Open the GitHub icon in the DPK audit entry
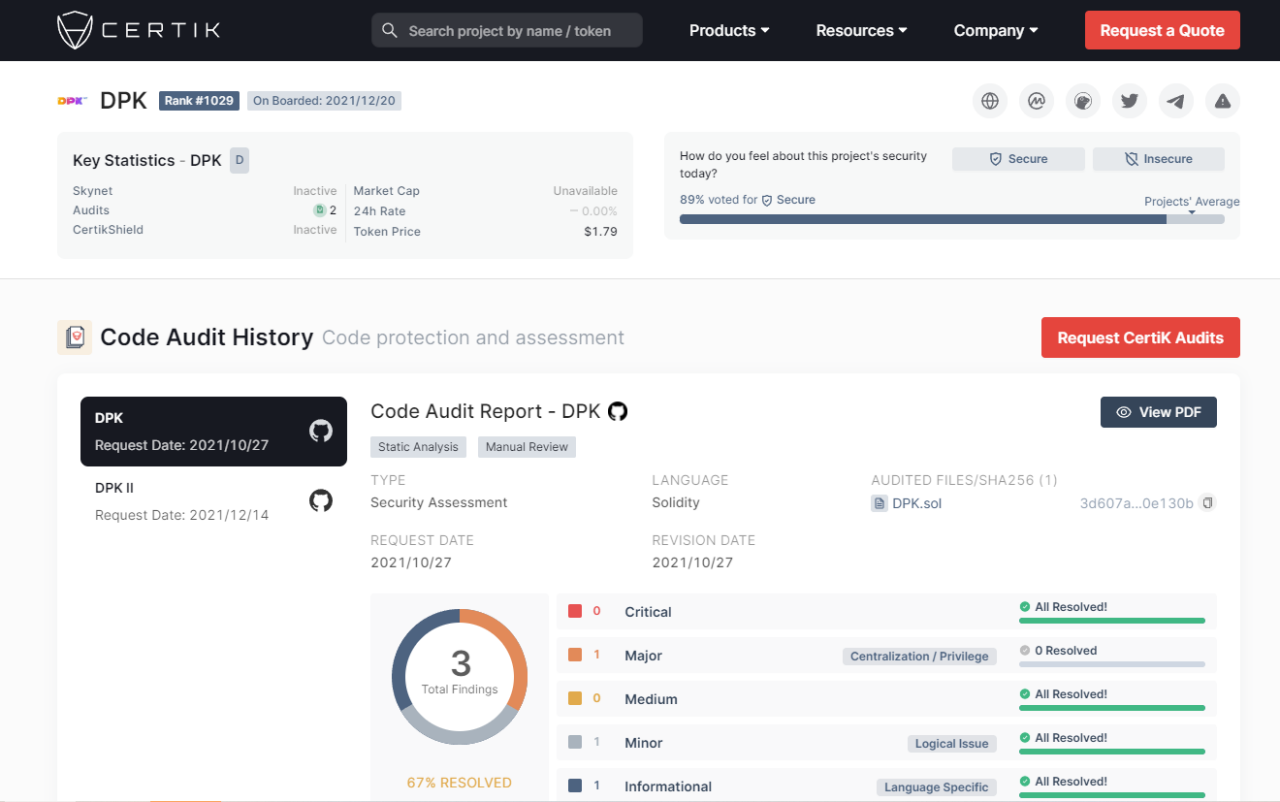Image resolution: width=1280 pixels, height=802 pixels. coord(321,431)
